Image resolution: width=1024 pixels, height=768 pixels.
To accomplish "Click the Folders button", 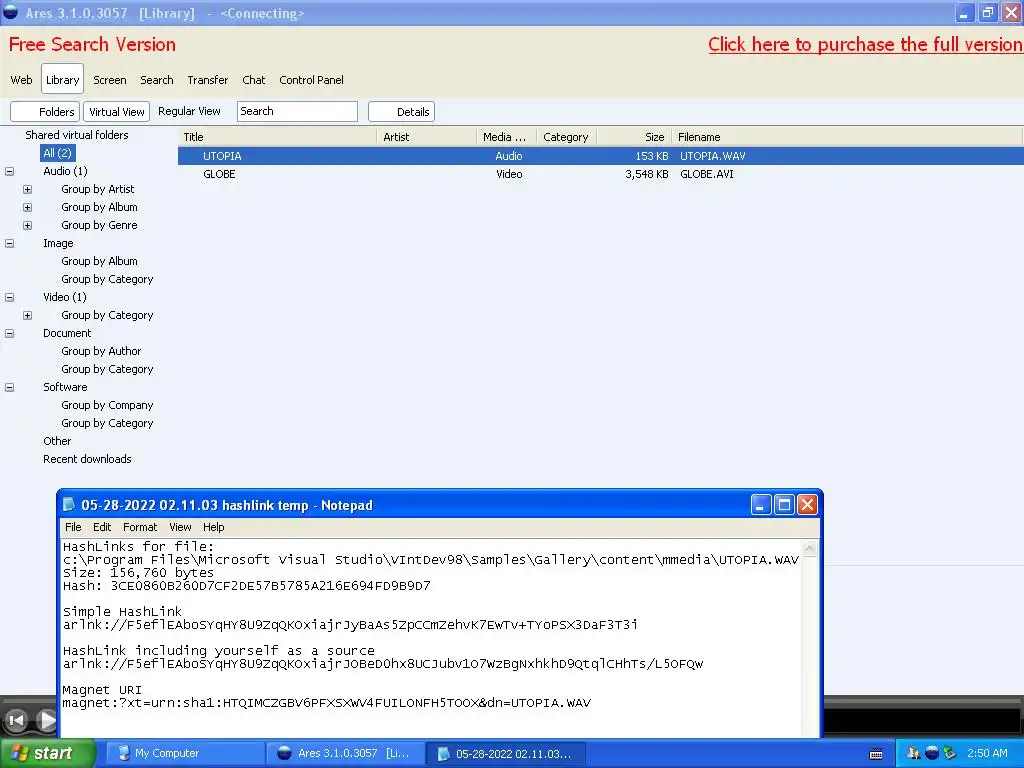I will pyautogui.click(x=45, y=112).
